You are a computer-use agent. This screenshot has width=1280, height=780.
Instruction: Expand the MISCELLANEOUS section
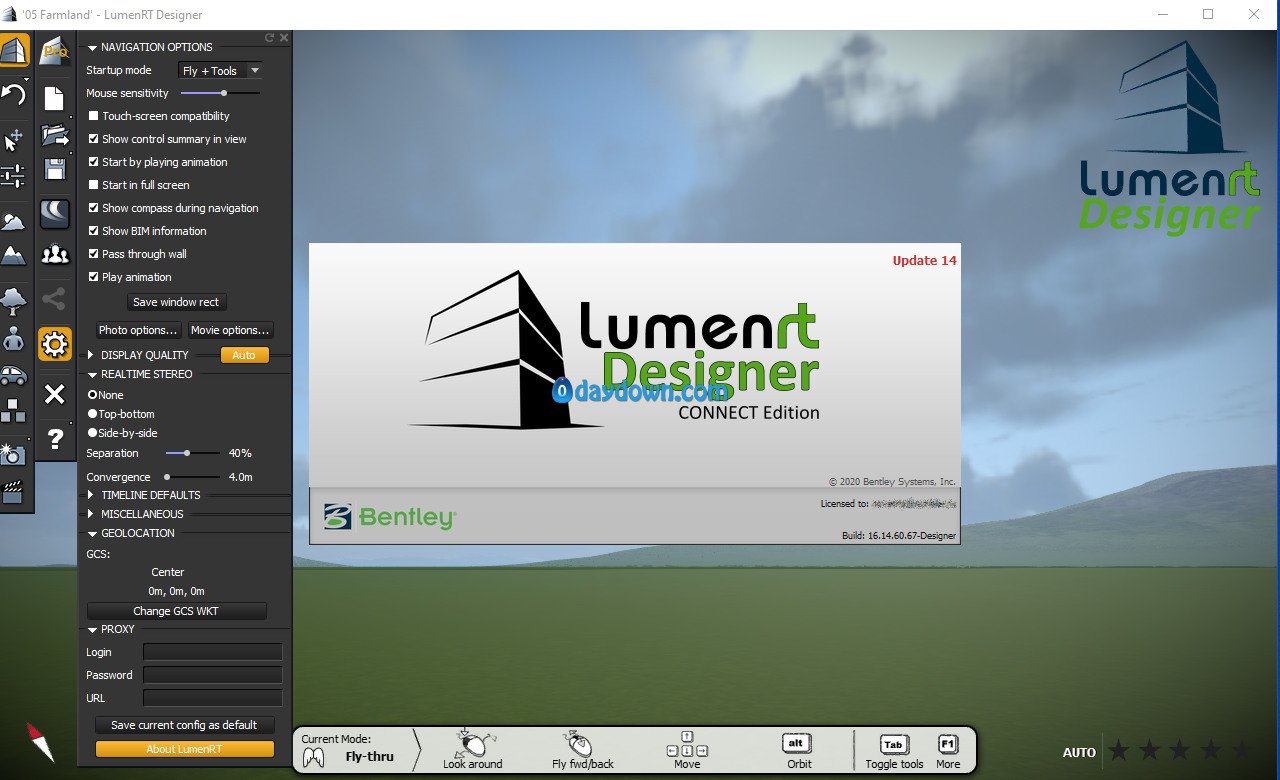point(92,514)
